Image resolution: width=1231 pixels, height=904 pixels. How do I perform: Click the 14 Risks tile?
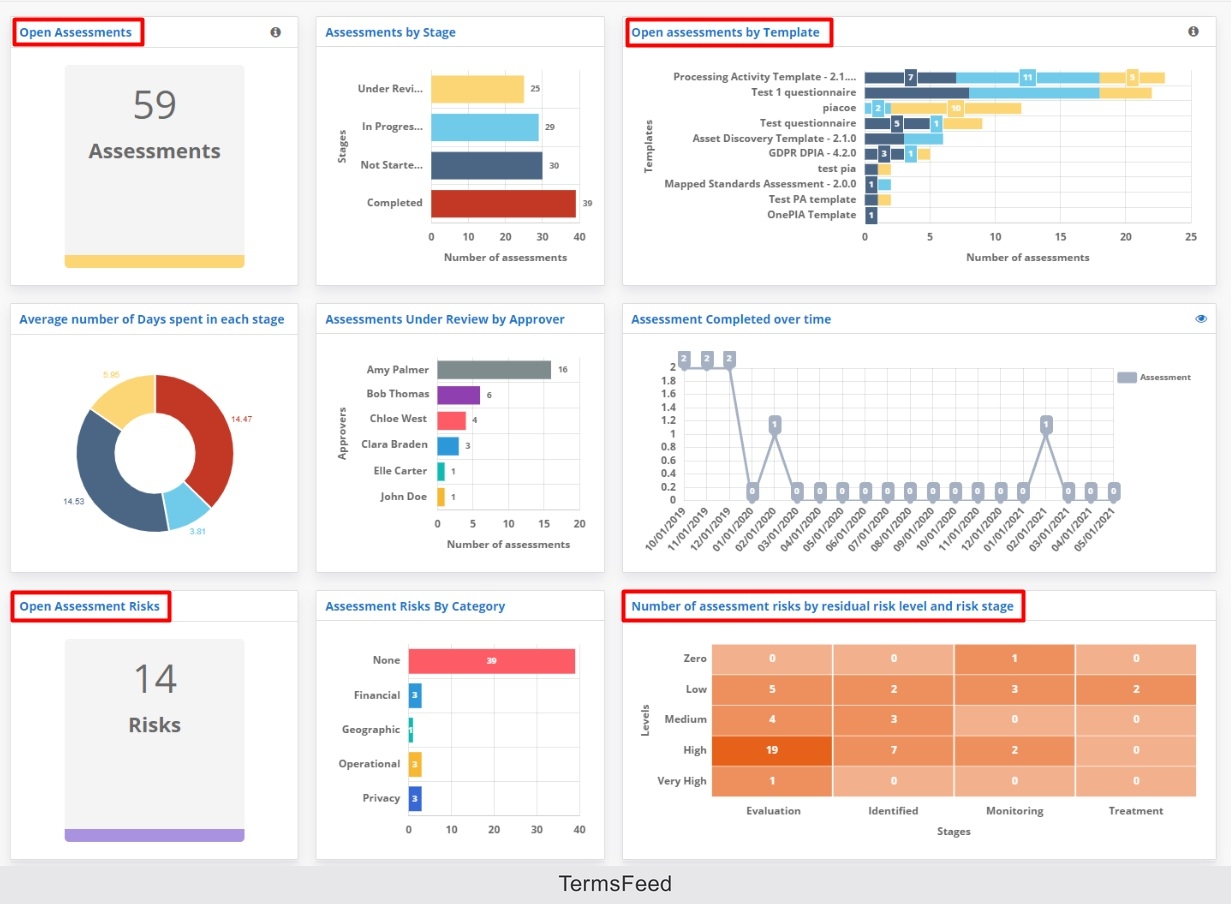154,740
